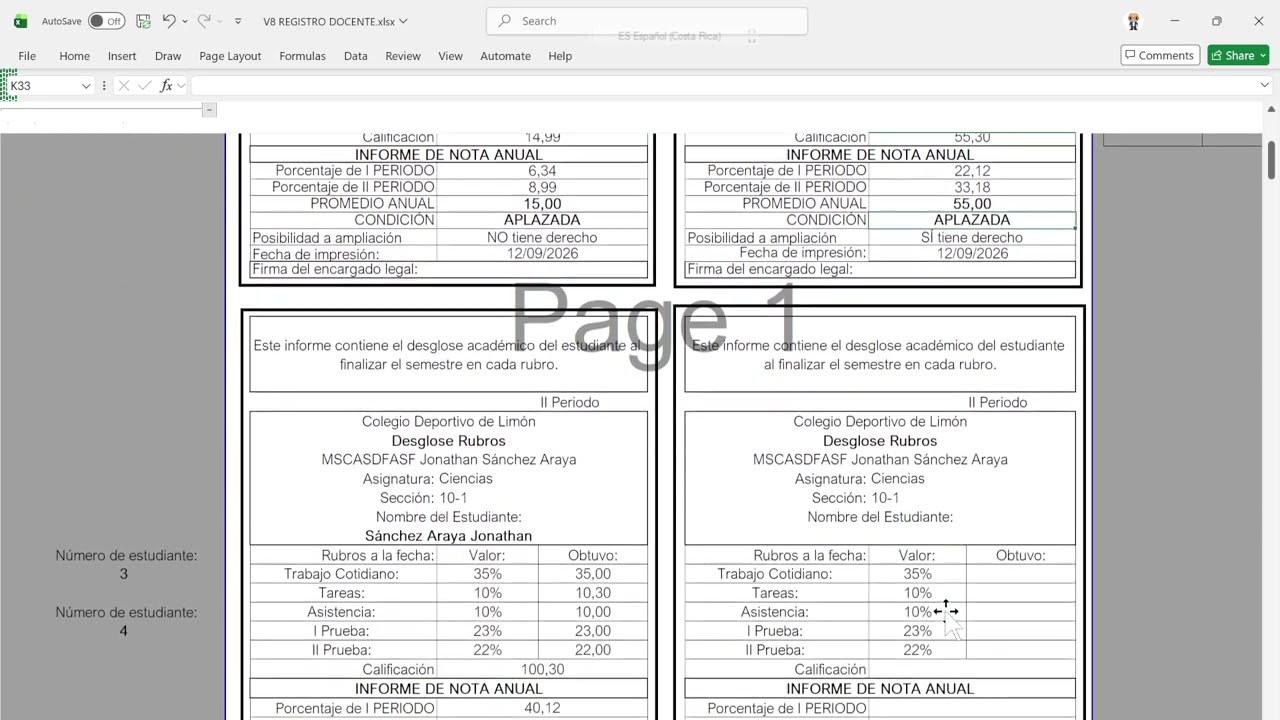The height and width of the screenshot is (720, 1280).
Task: Click the Calificación value 55,30
Action: coord(972,138)
